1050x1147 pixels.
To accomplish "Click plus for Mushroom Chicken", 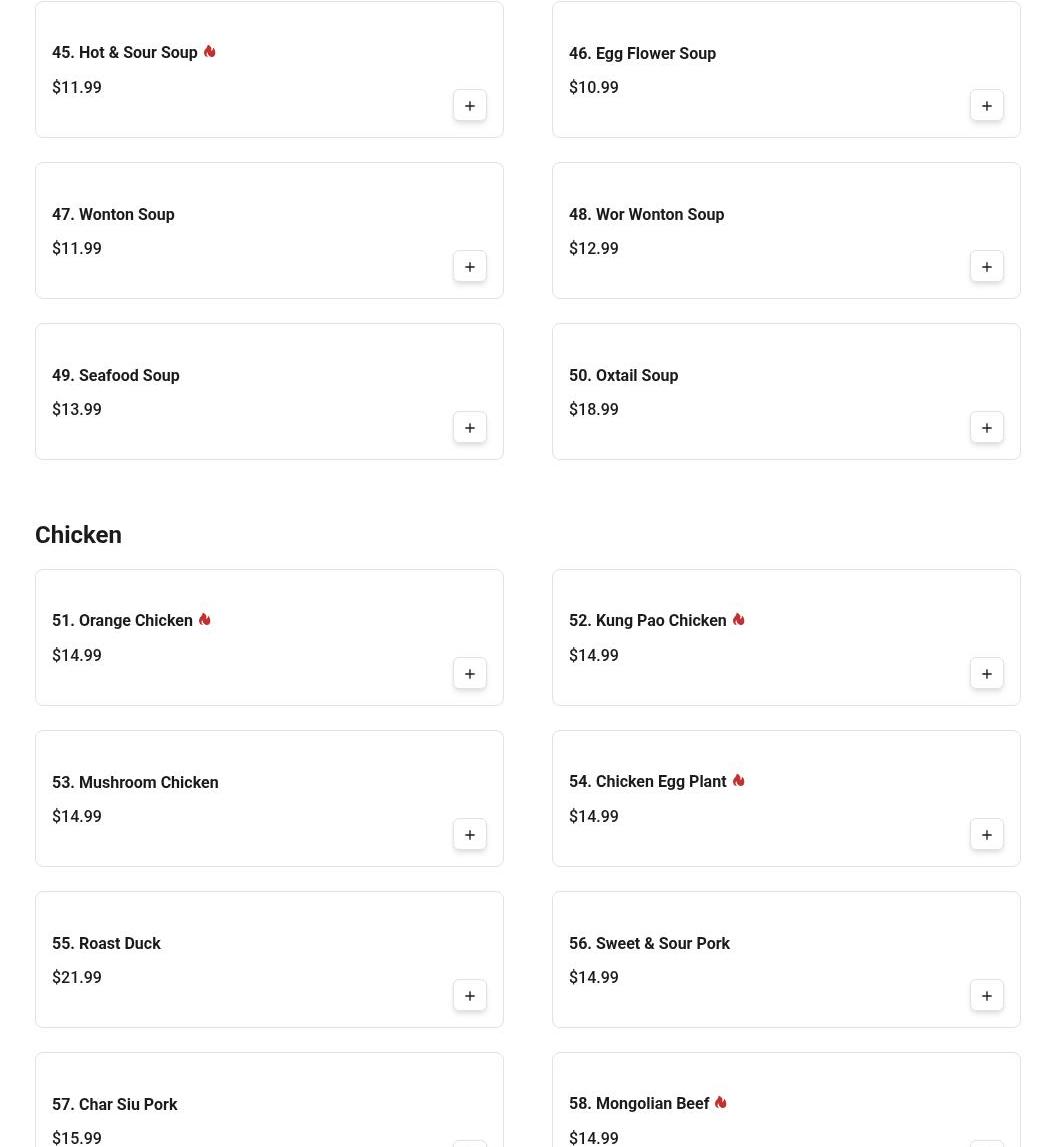I will (469, 835).
